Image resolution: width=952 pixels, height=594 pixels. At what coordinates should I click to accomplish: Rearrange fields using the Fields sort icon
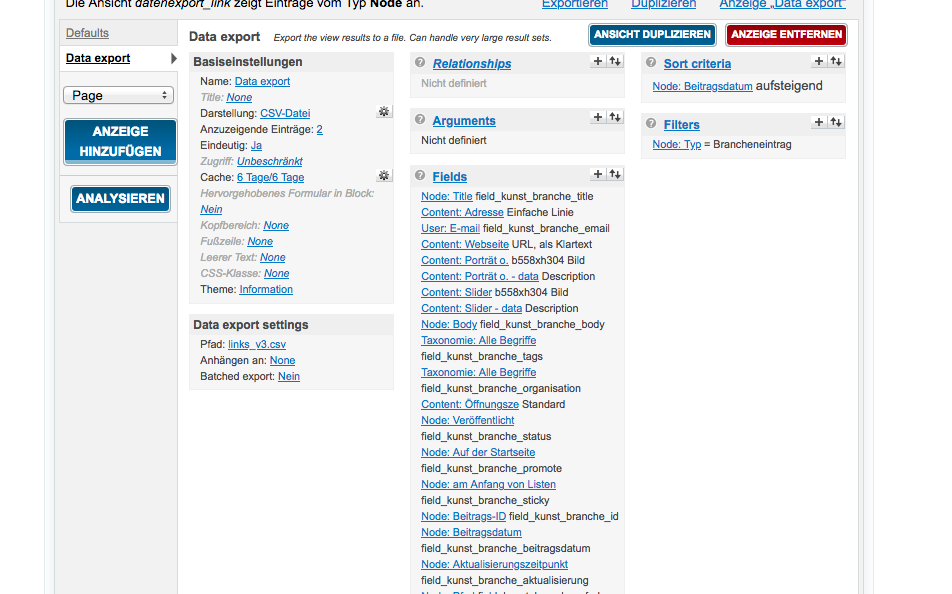coord(615,174)
